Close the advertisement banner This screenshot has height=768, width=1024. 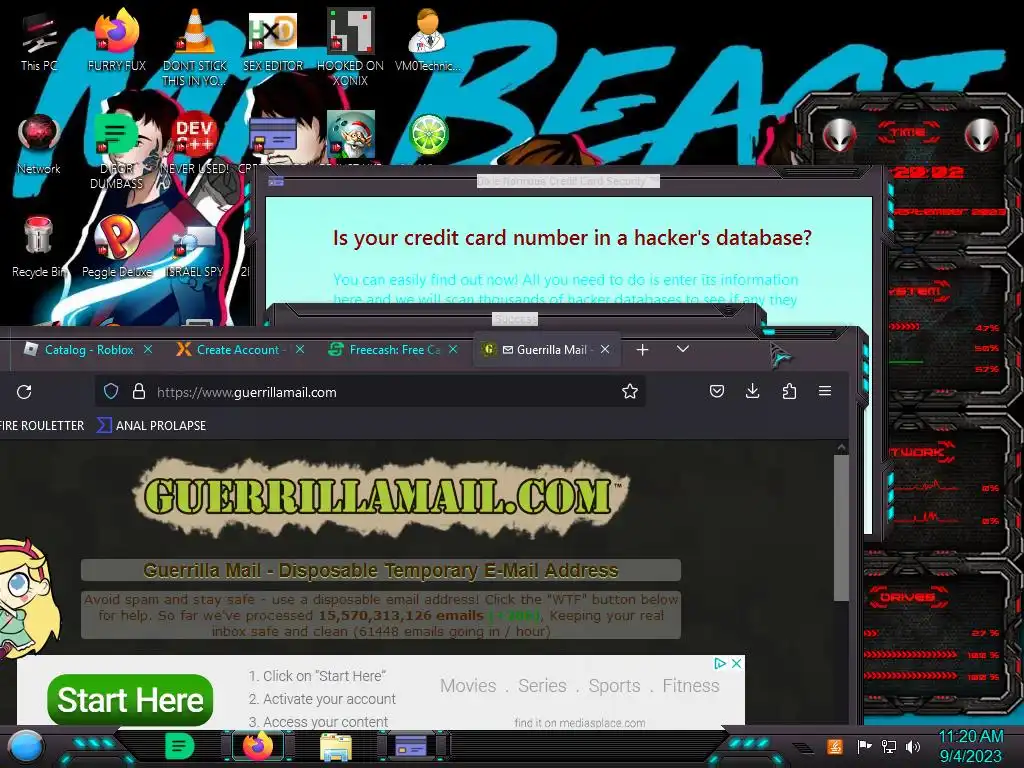tap(736, 664)
